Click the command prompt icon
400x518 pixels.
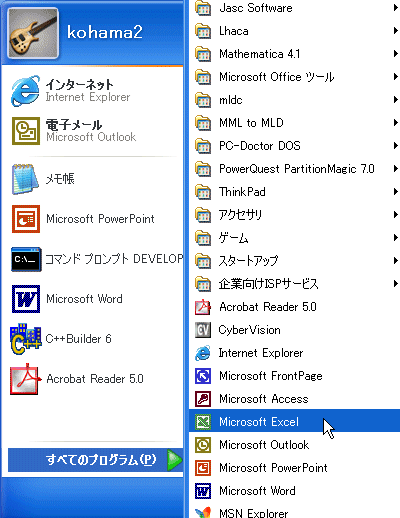(26, 259)
